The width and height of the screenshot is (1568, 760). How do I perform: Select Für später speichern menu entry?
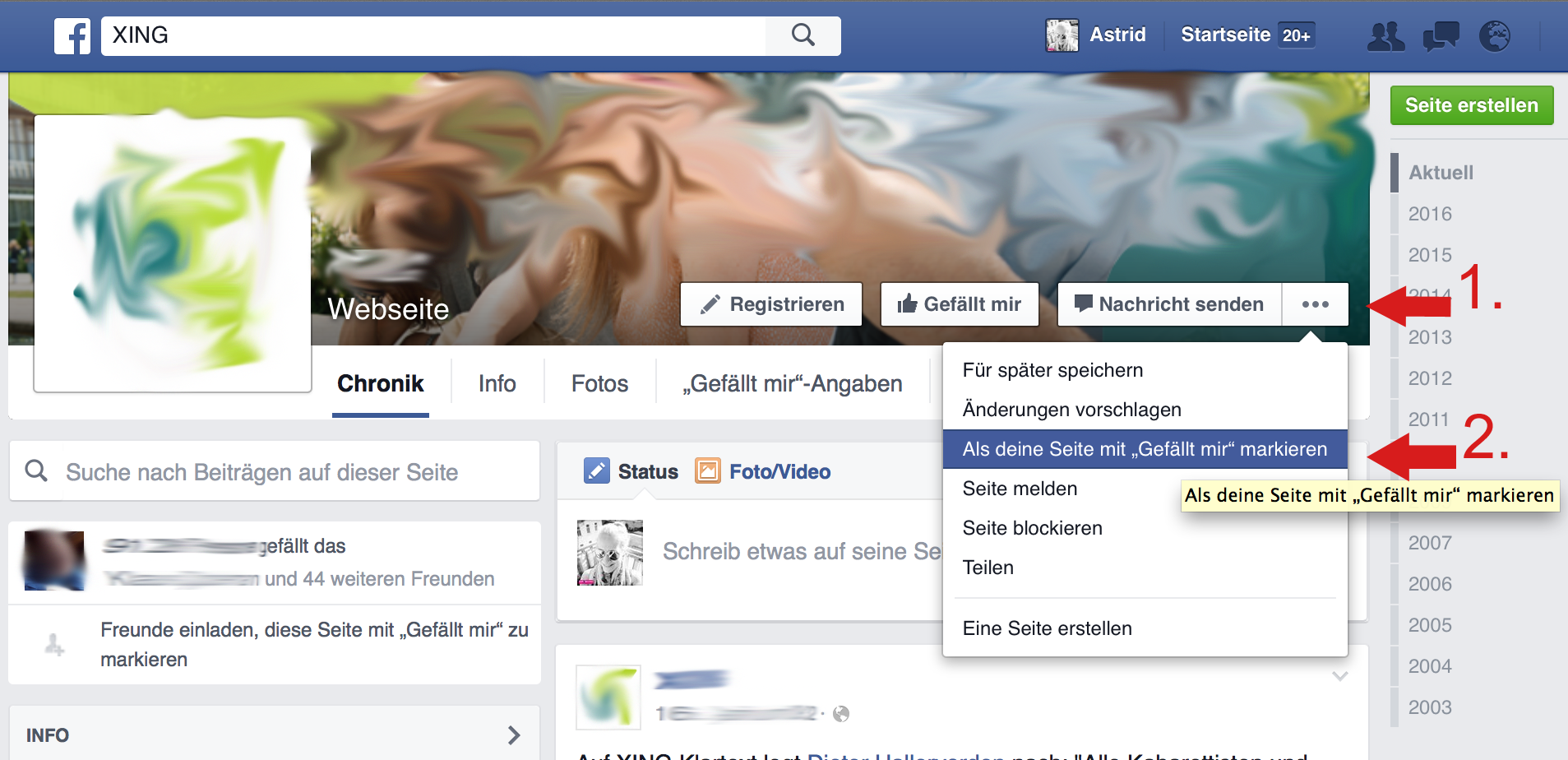pos(1145,370)
